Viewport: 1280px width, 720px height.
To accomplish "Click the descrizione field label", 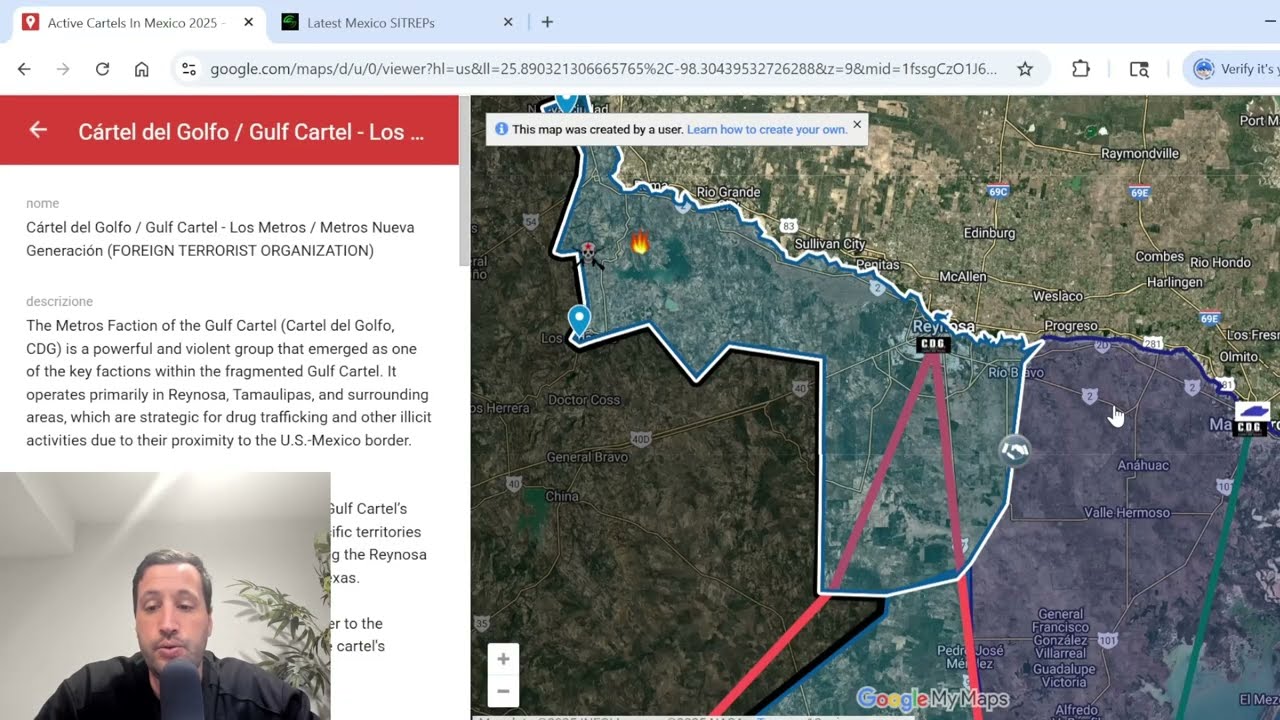I will [x=59, y=301].
